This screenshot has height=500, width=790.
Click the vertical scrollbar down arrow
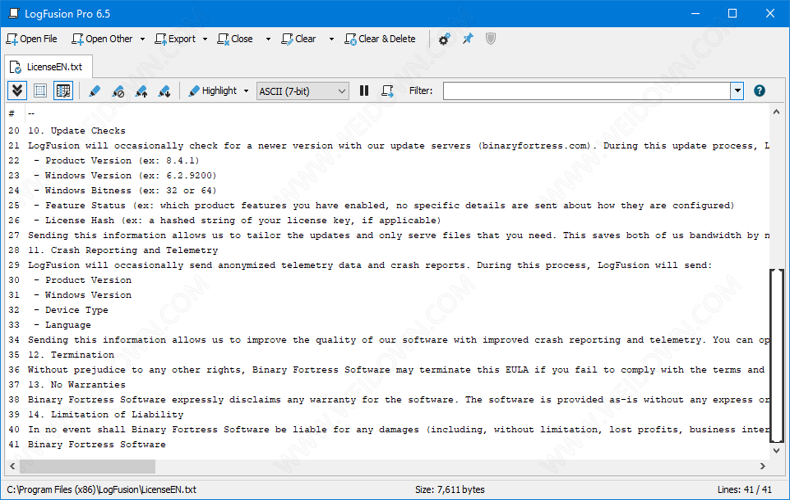776,451
